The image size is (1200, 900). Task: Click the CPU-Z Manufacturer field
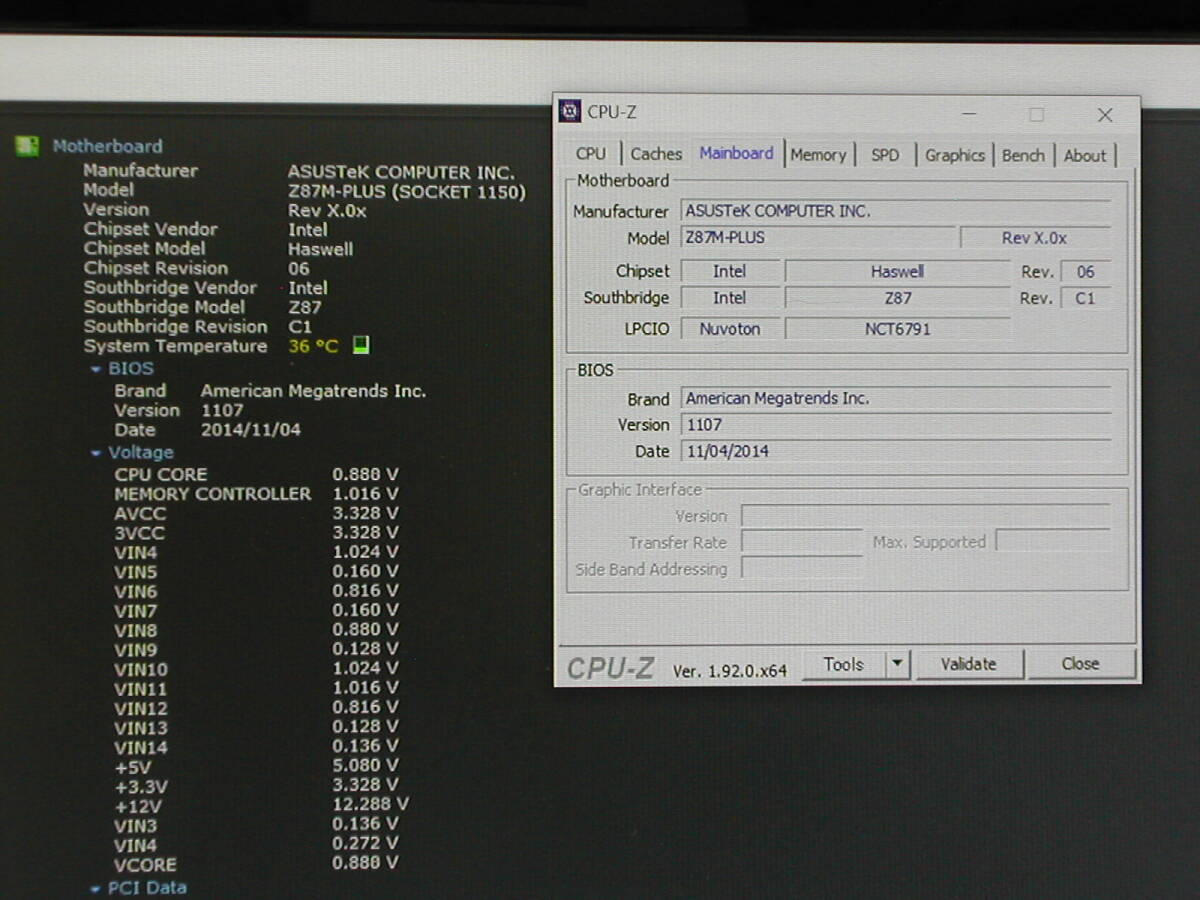click(896, 211)
